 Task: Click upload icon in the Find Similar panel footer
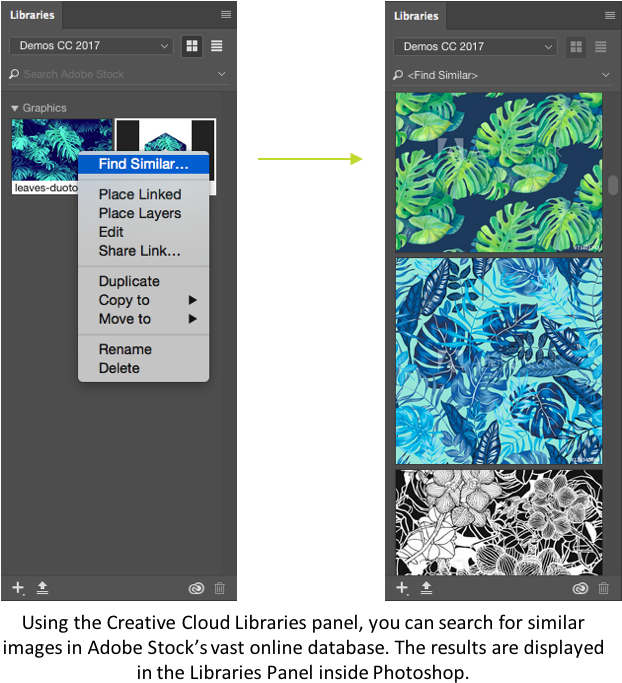point(426,588)
